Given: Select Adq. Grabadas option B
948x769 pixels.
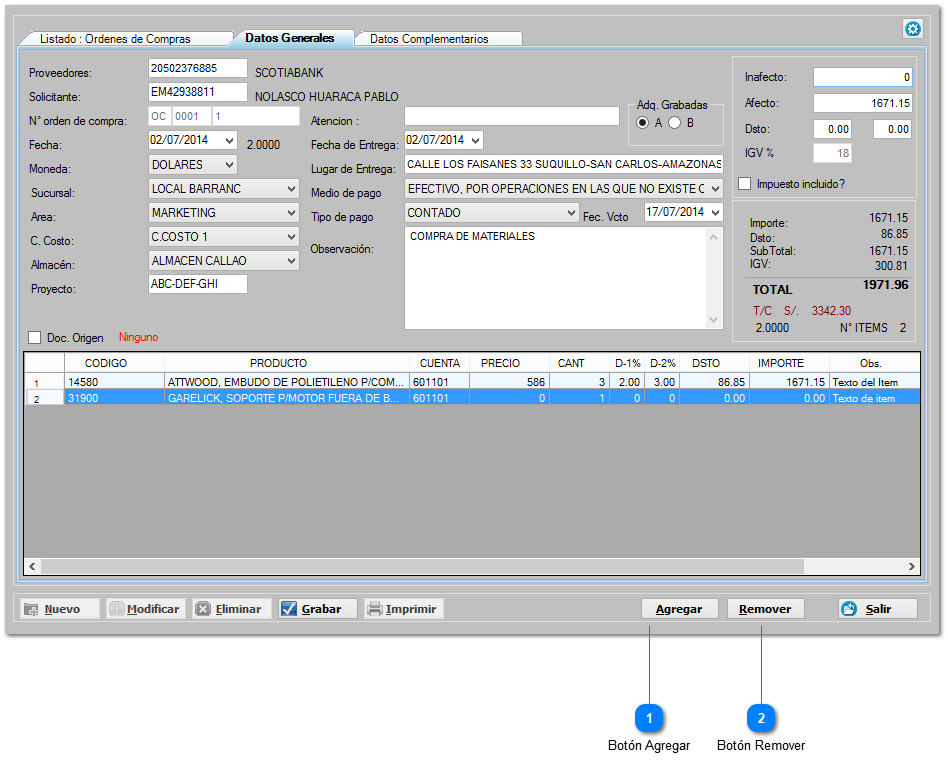Looking at the screenshot, I should pos(675,123).
